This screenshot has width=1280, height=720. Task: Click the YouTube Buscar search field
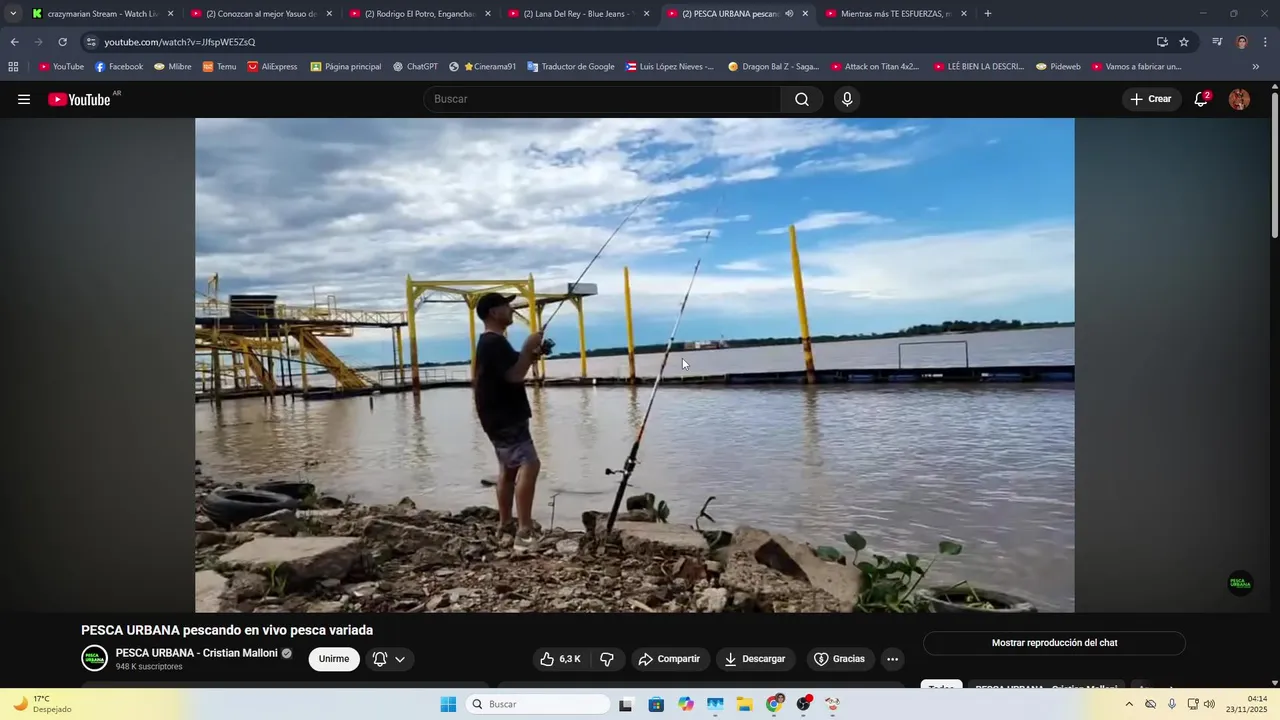602,99
